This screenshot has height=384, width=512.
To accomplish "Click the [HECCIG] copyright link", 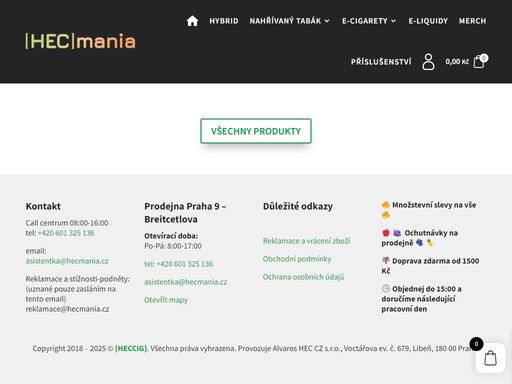I will coord(131,348).
